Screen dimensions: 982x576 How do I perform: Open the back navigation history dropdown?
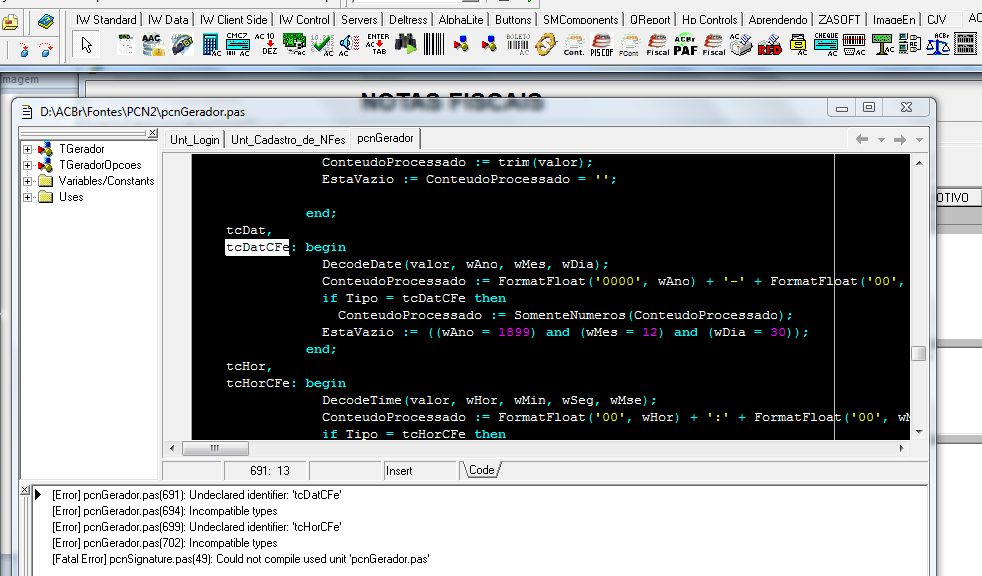tap(881, 140)
